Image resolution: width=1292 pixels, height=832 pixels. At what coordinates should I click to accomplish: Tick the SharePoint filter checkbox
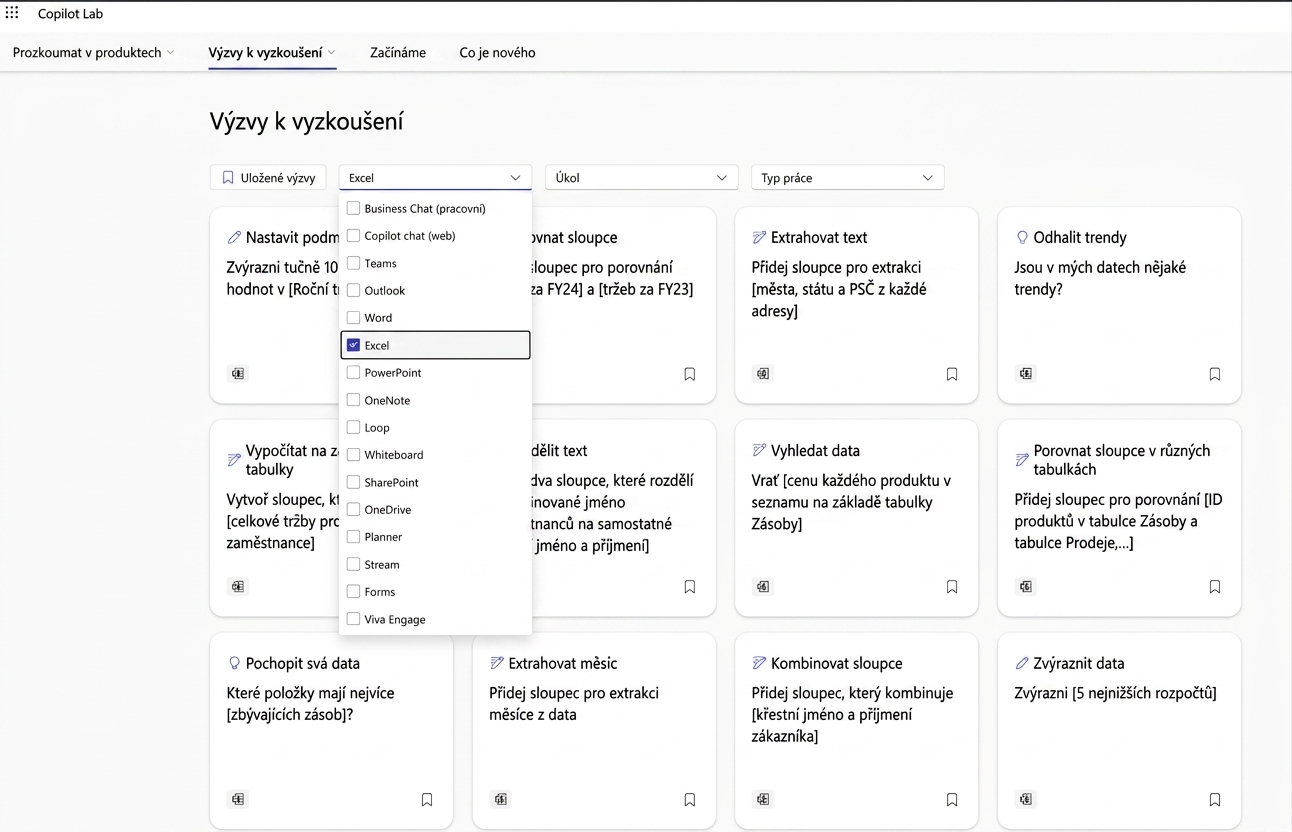353,482
